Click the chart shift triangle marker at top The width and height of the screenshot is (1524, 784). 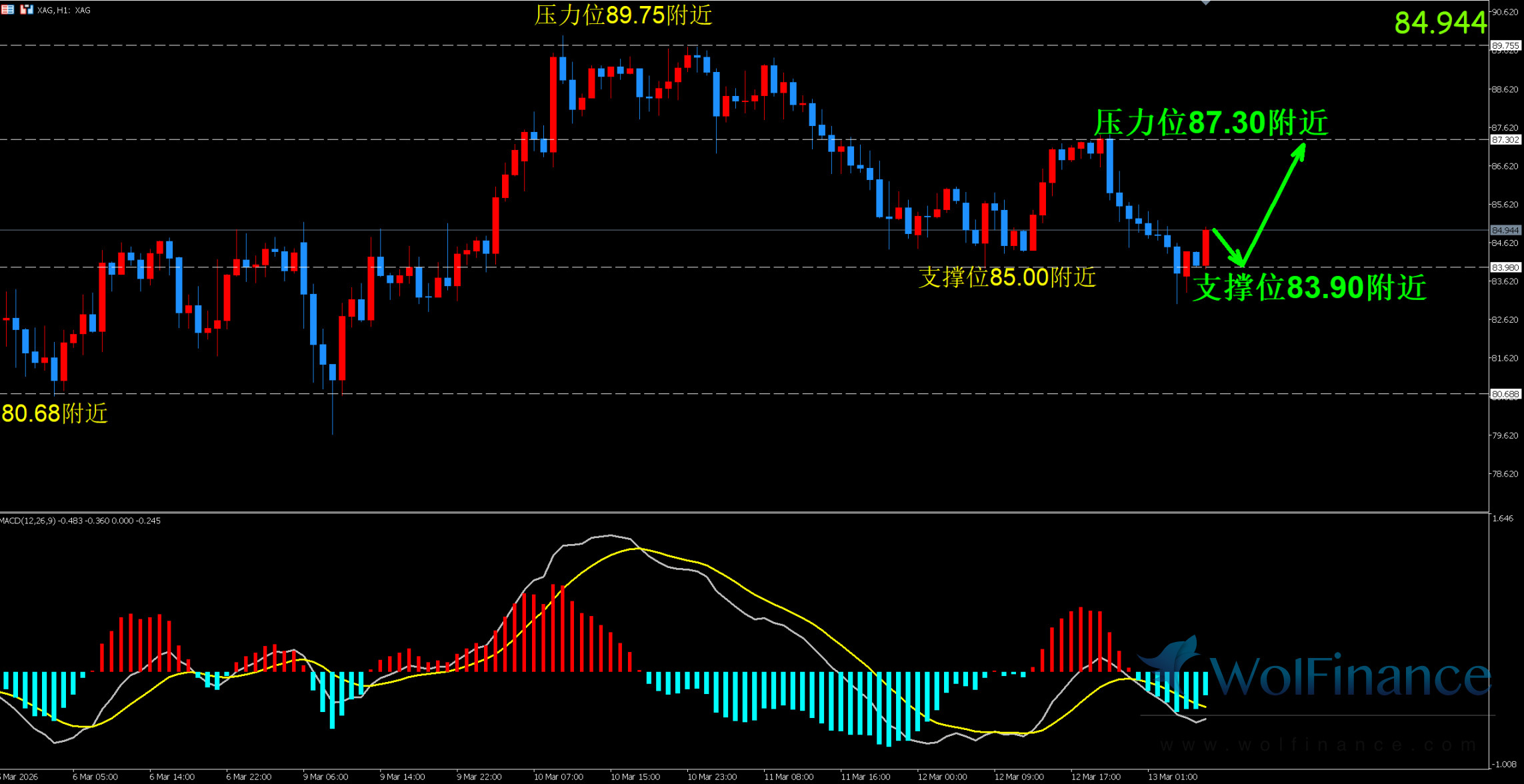[1205, 3]
